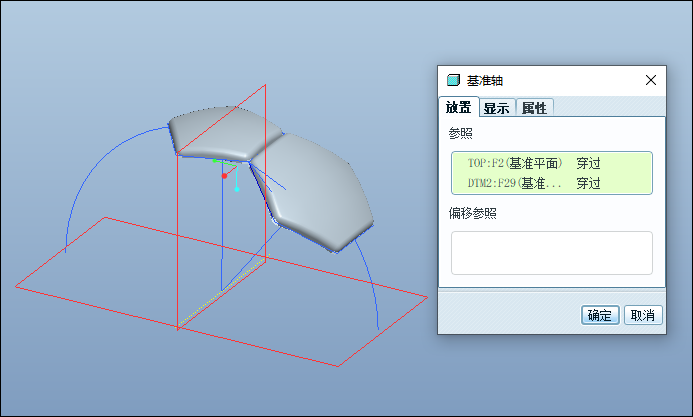Switch to the 显示 tab

pyautogui.click(x=497, y=108)
